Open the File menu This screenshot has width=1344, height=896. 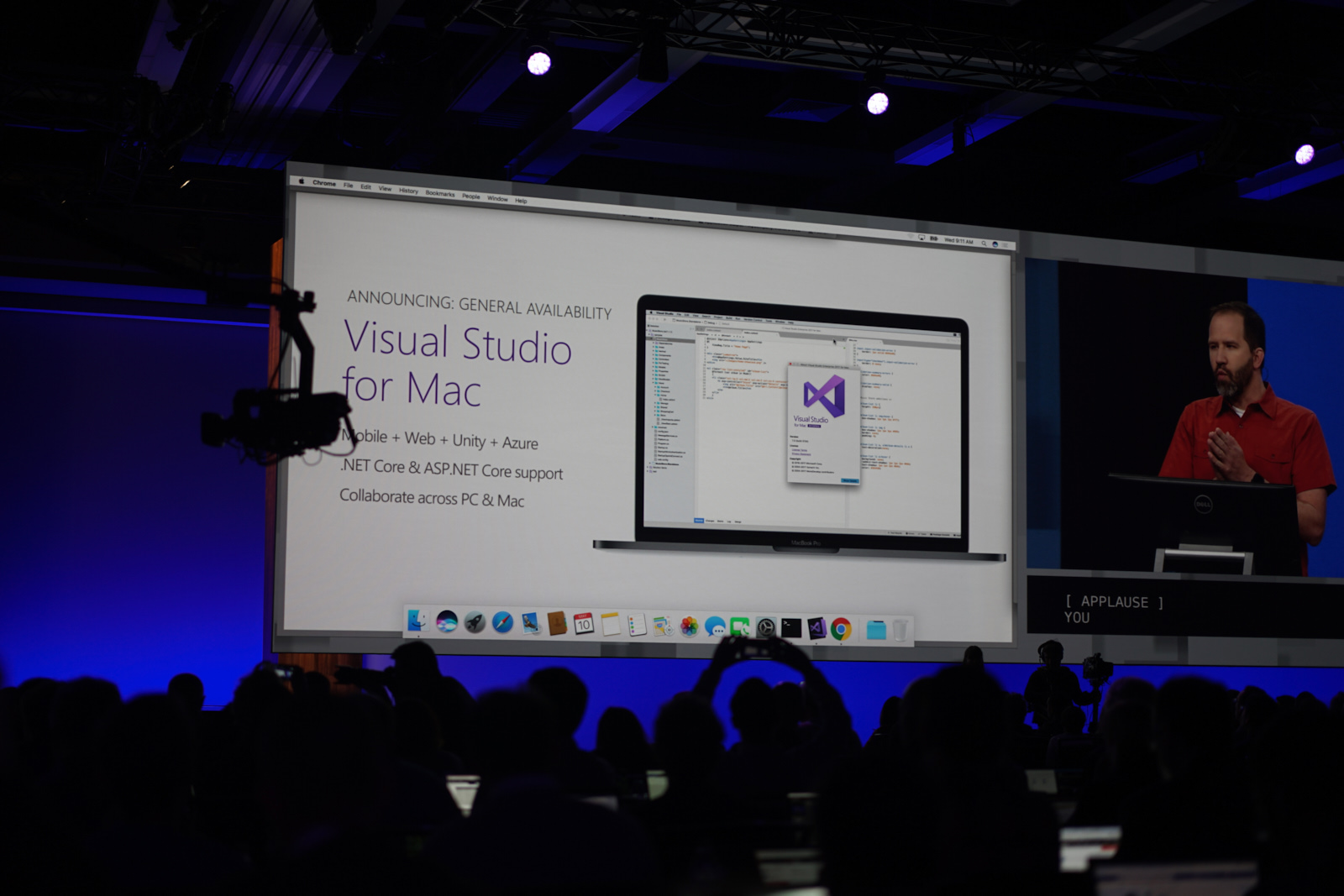pyautogui.click(x=348, y=185)
